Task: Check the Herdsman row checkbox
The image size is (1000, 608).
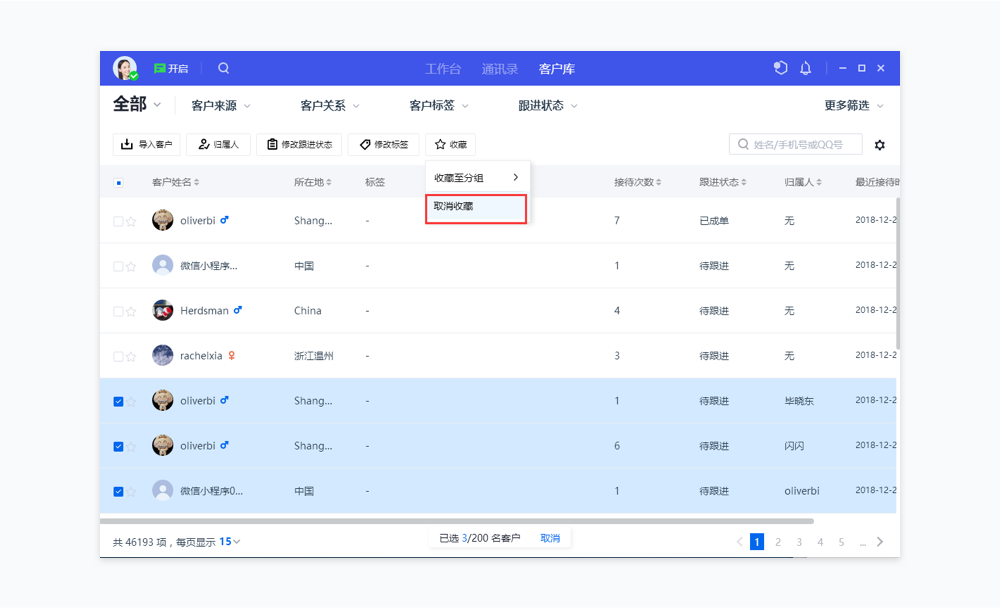Action: click(118, 311)
